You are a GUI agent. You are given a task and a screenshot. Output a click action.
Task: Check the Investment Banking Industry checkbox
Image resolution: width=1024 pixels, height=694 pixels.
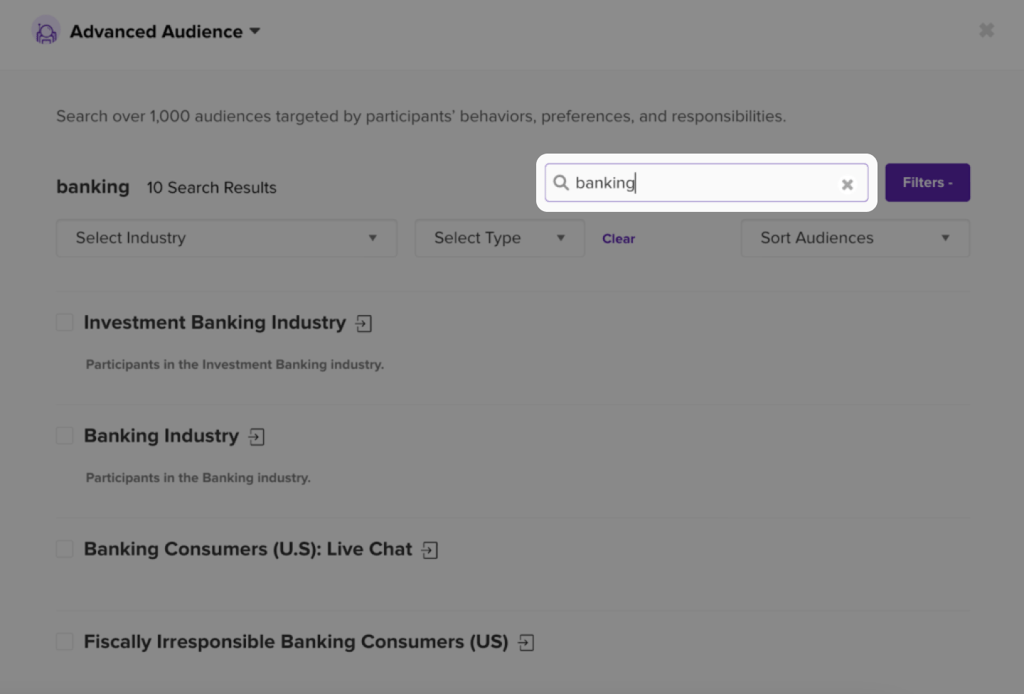[65, 322]
